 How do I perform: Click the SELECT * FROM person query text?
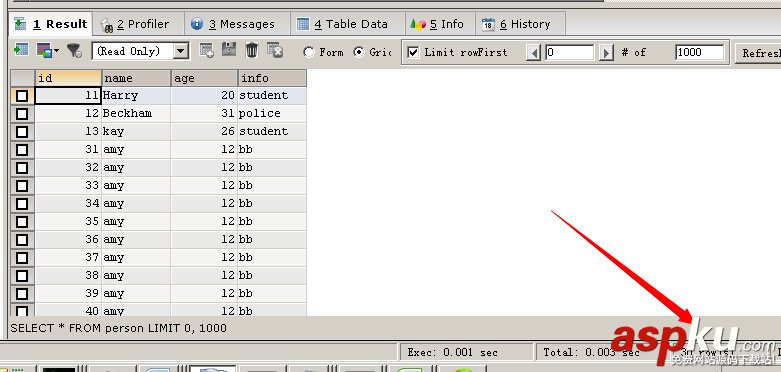coord(119,328)
